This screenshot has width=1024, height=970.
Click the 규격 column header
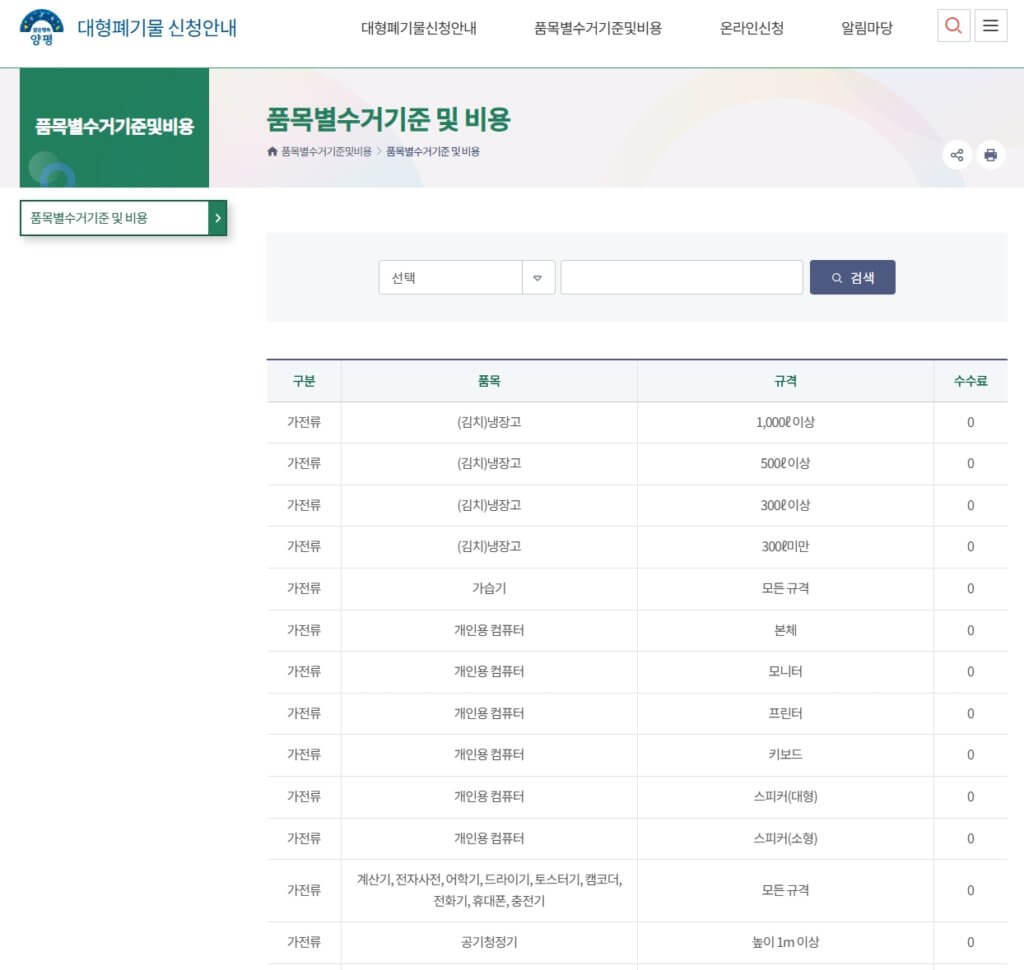pos(785,381)
